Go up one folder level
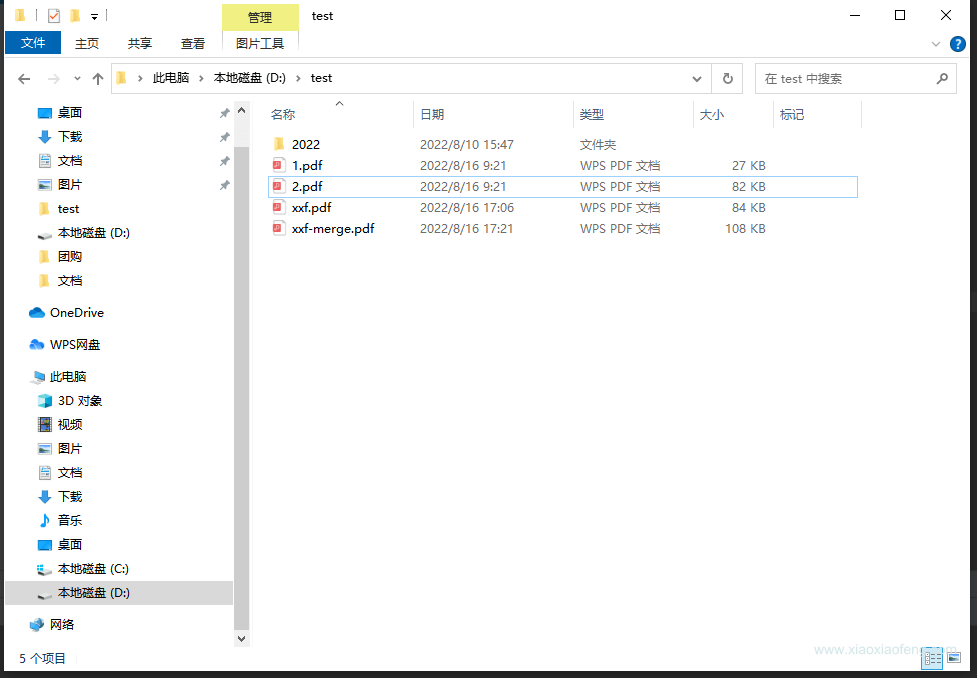 (x=98, y=79)
